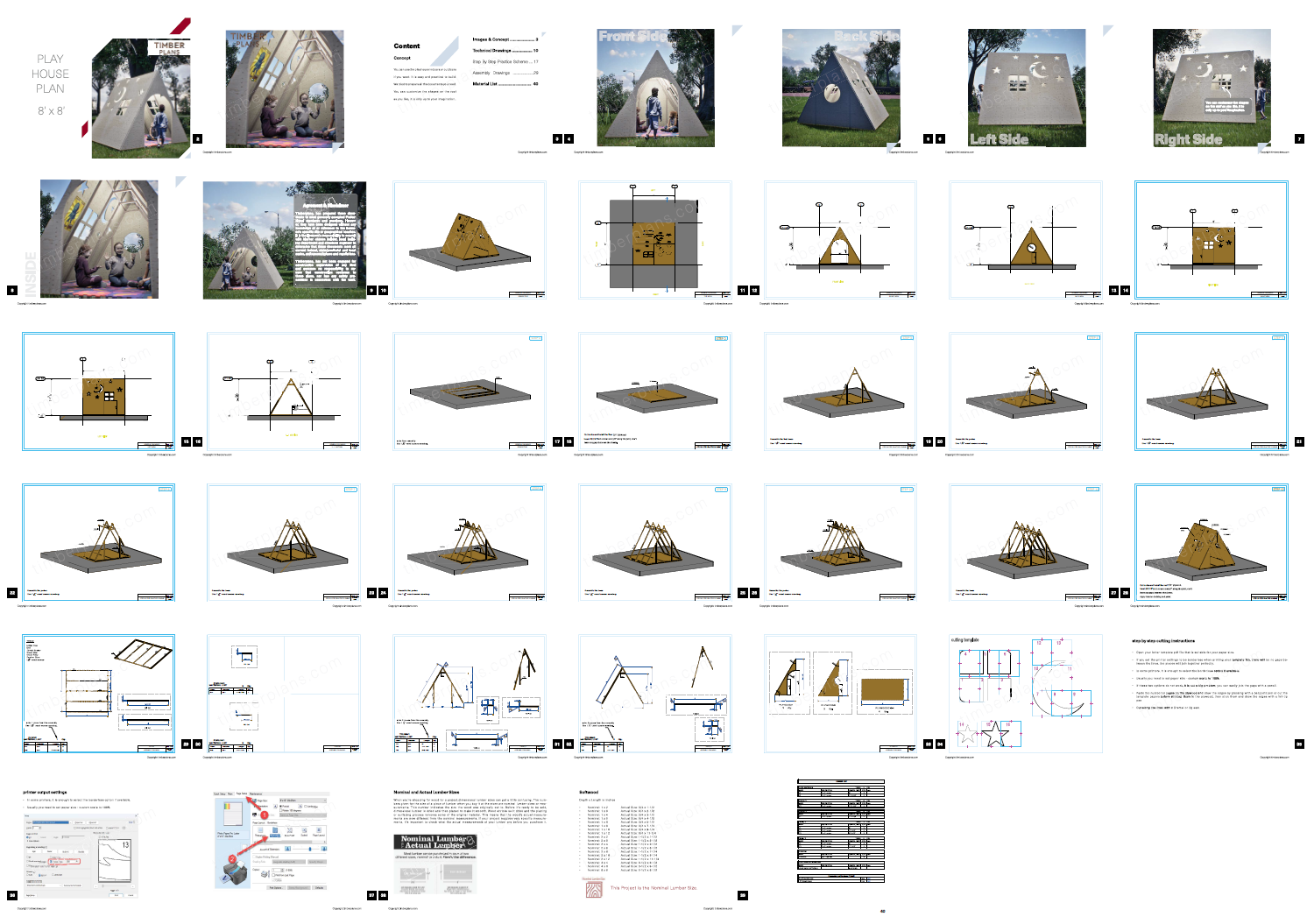Switch to the Page Setup tab

coord(242,794)
